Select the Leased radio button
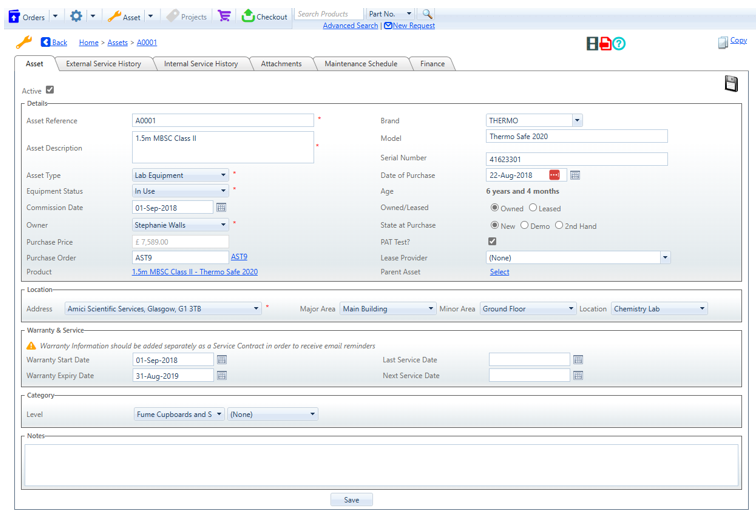Viewport: 756px width, 512px height. click(533, 207)
